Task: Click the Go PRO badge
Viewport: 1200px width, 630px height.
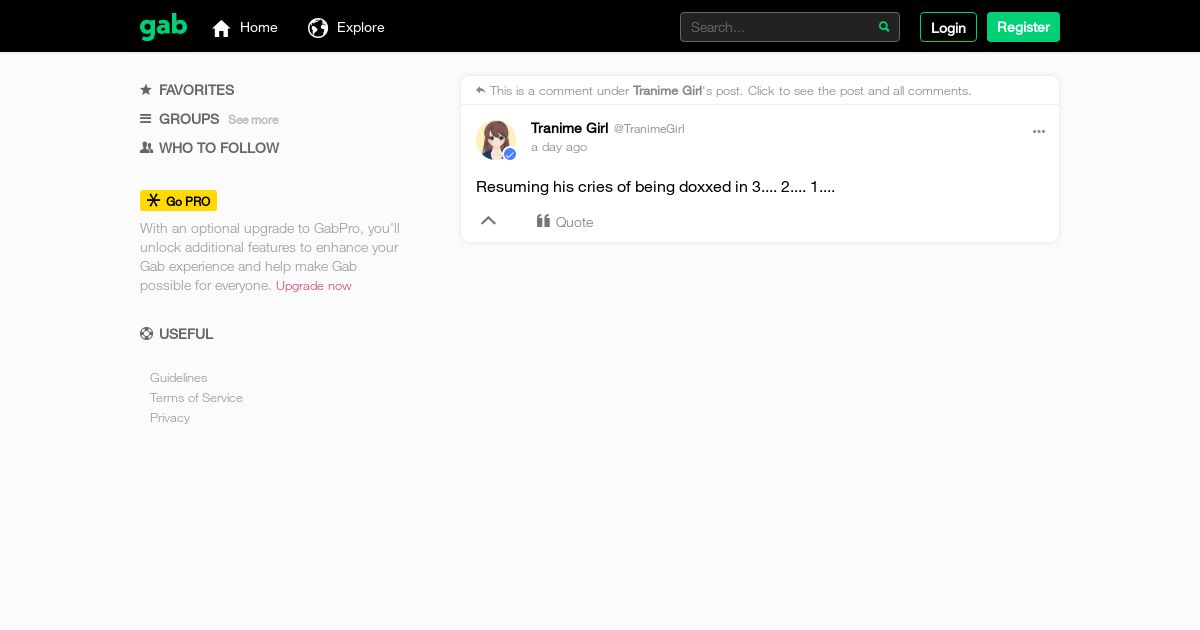Action: [178, 201]
